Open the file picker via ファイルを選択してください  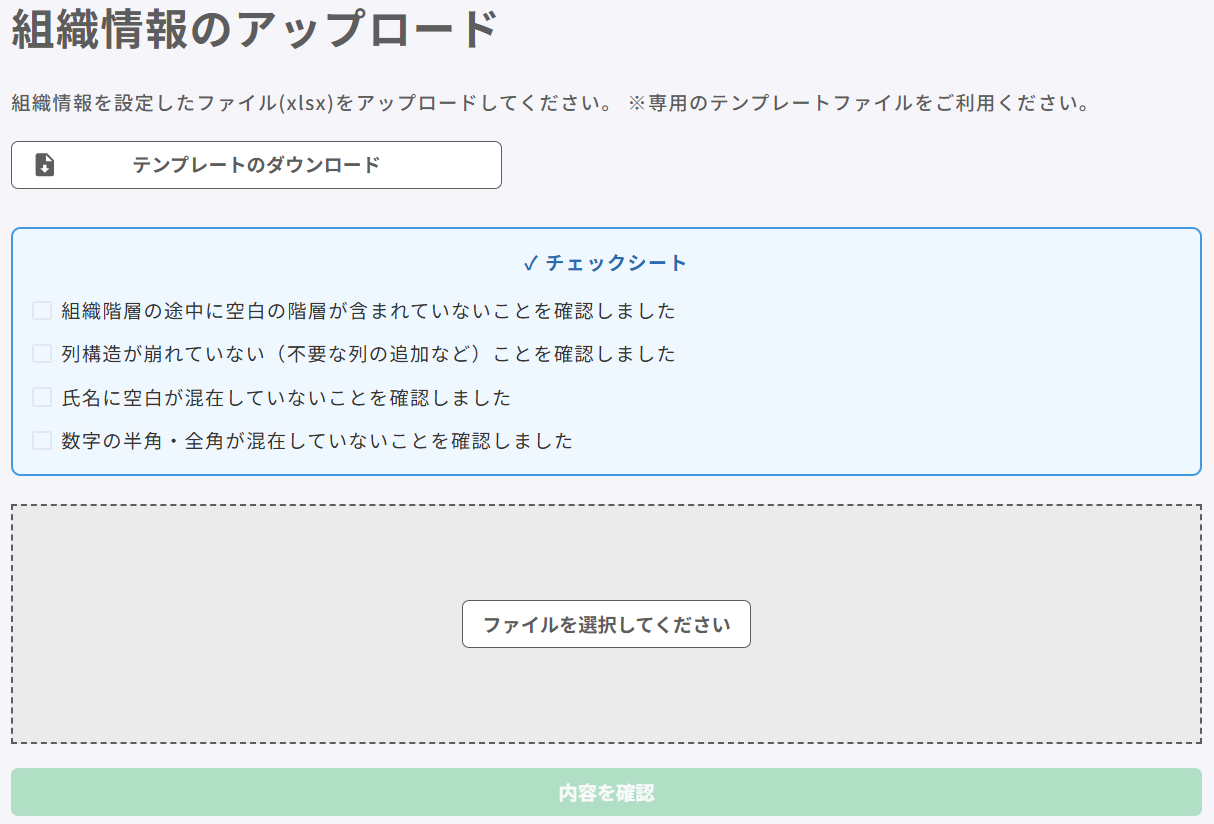pyautogui.click(x=606, y=624)
